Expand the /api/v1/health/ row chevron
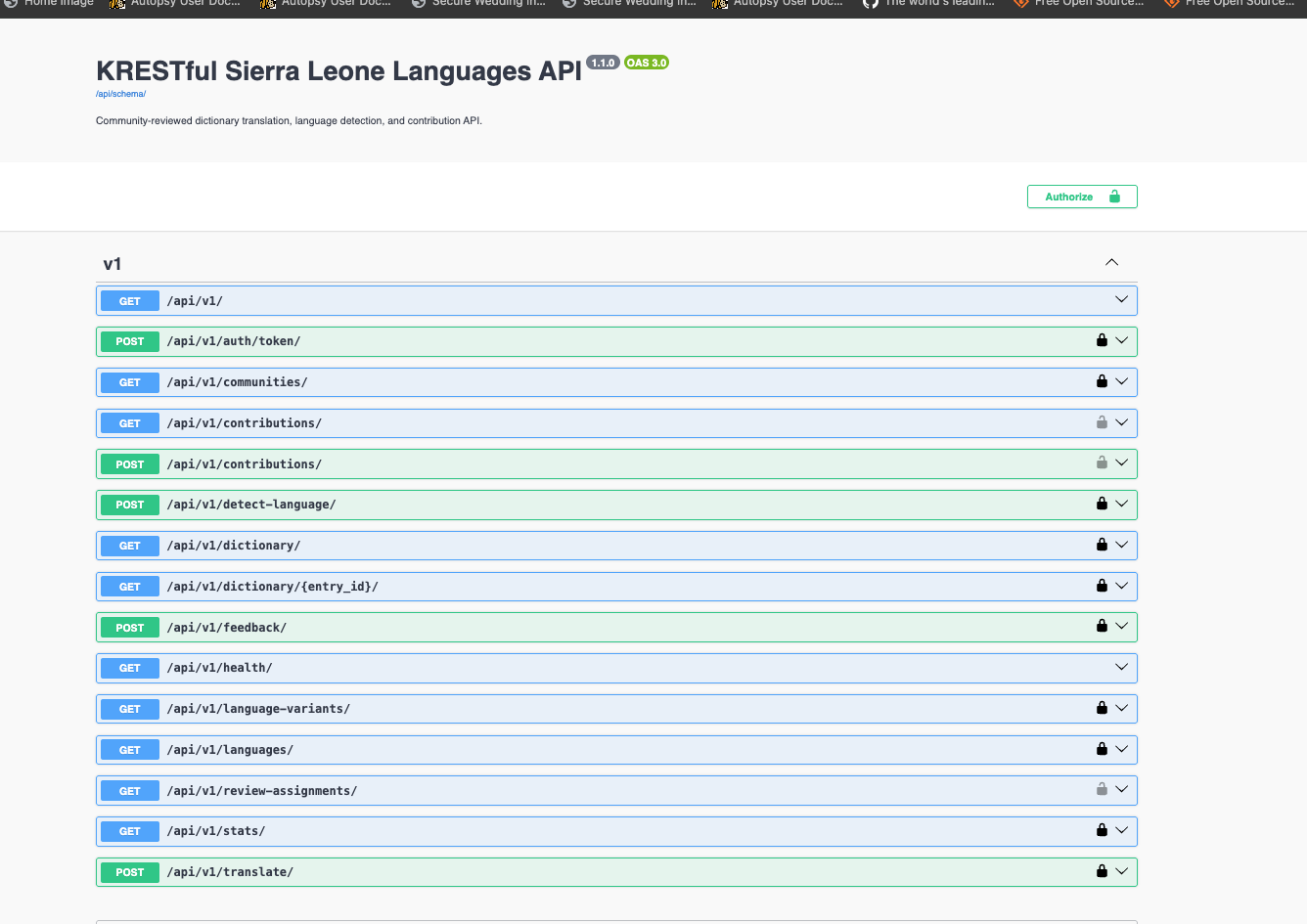This screenshot has width=1307, height=924. (x=1122, y=667)
